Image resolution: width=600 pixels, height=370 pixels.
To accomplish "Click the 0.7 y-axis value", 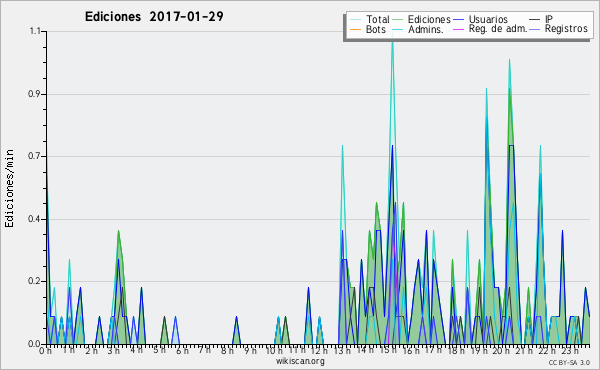I will 34,156.
